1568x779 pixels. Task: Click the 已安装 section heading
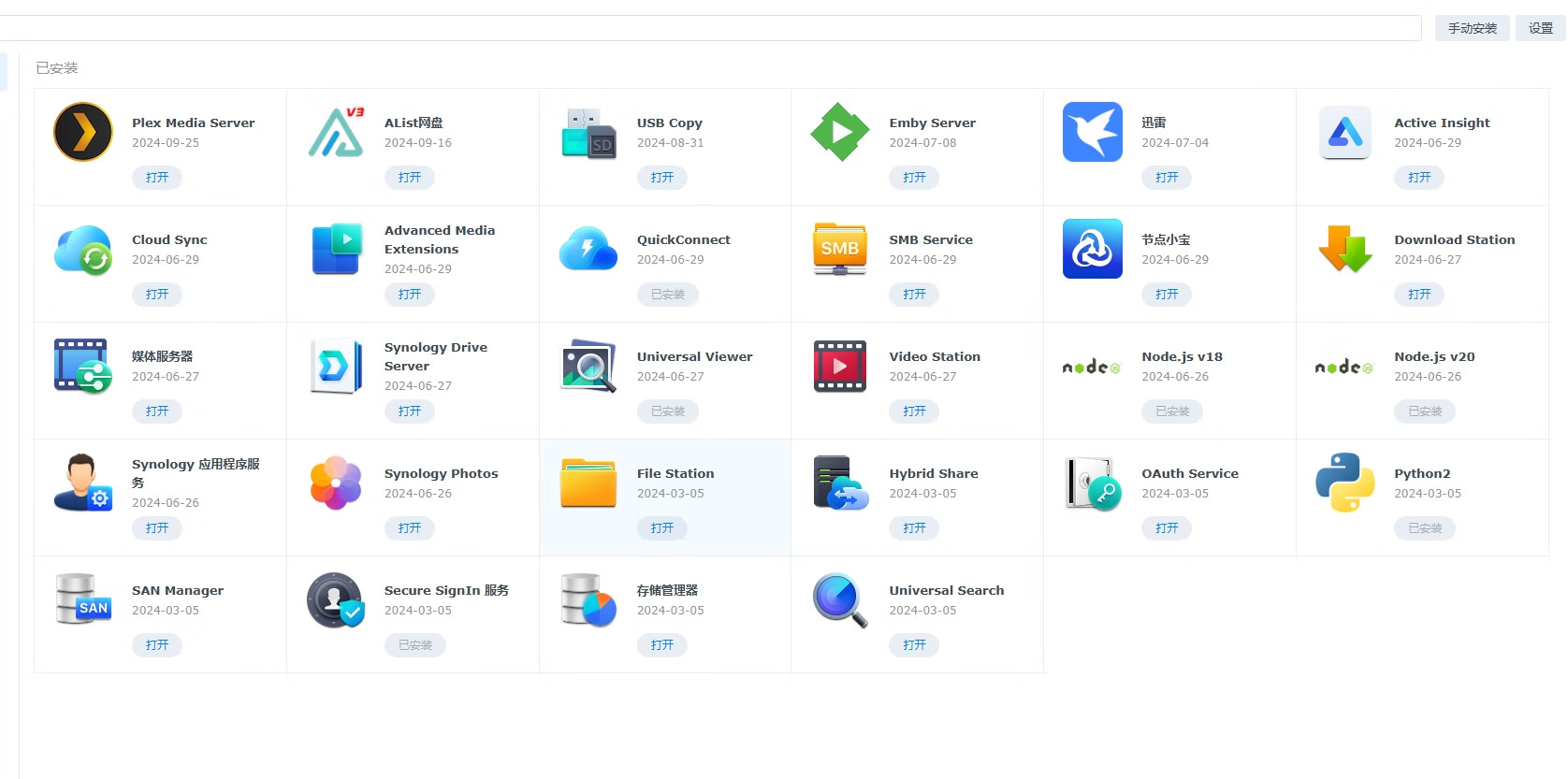57,68
